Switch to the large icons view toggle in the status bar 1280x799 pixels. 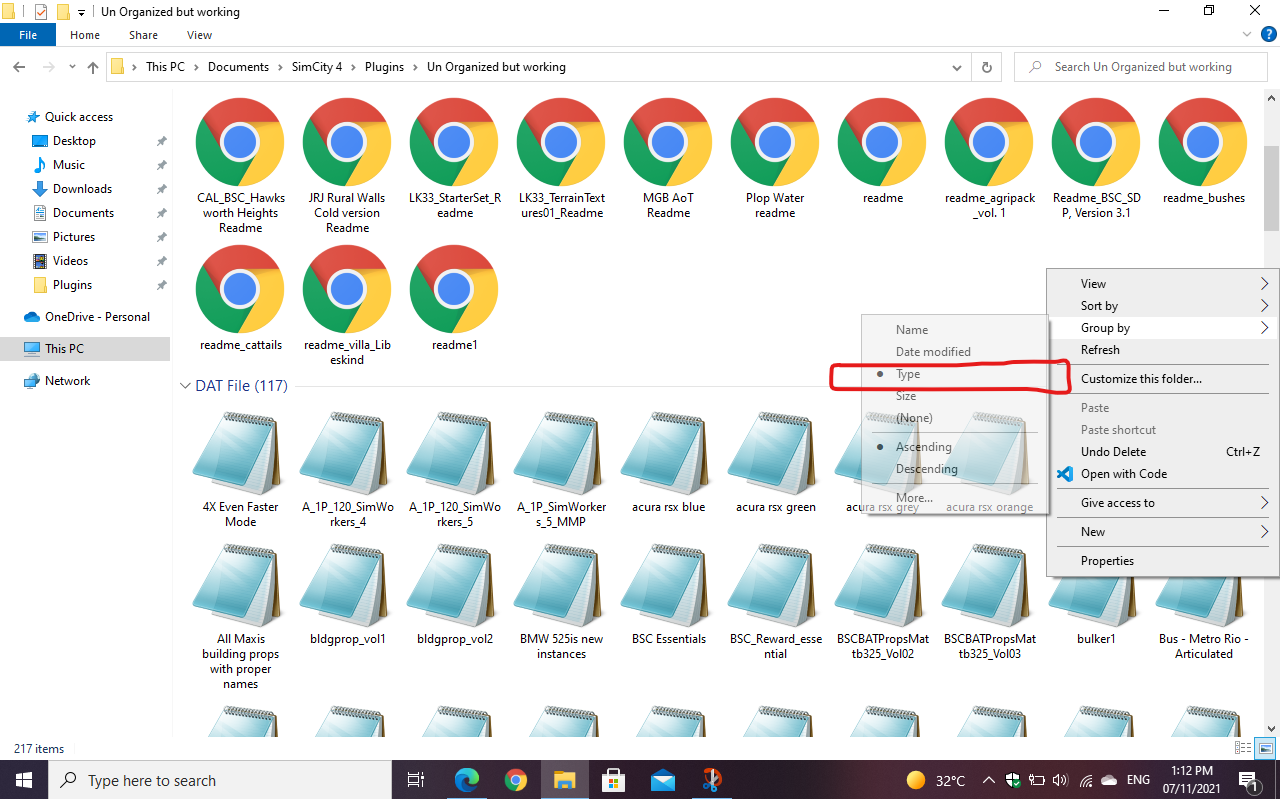point(1266,748)
